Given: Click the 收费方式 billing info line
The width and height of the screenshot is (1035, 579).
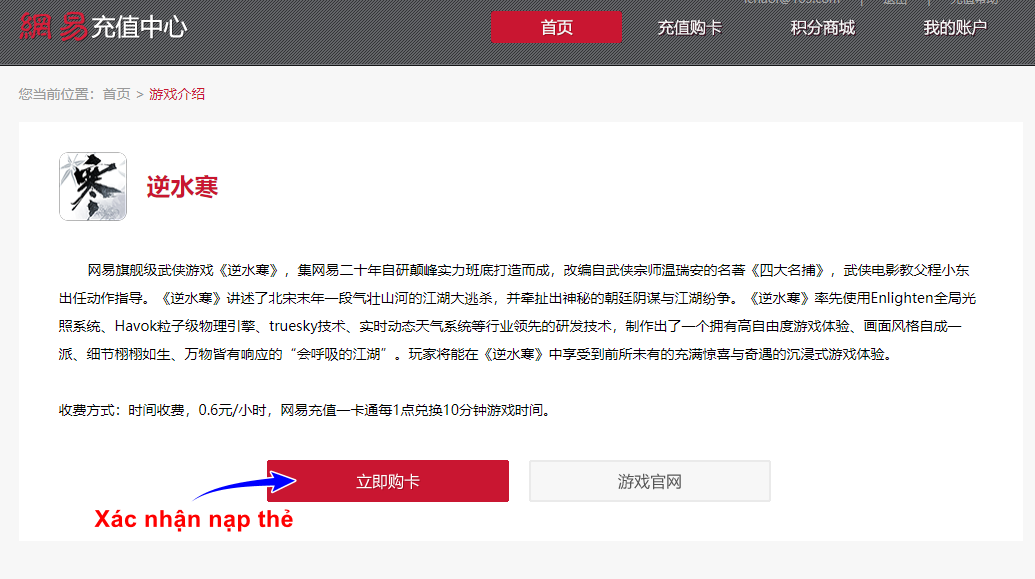Looking at the screenshot, I should click(305, 410).
